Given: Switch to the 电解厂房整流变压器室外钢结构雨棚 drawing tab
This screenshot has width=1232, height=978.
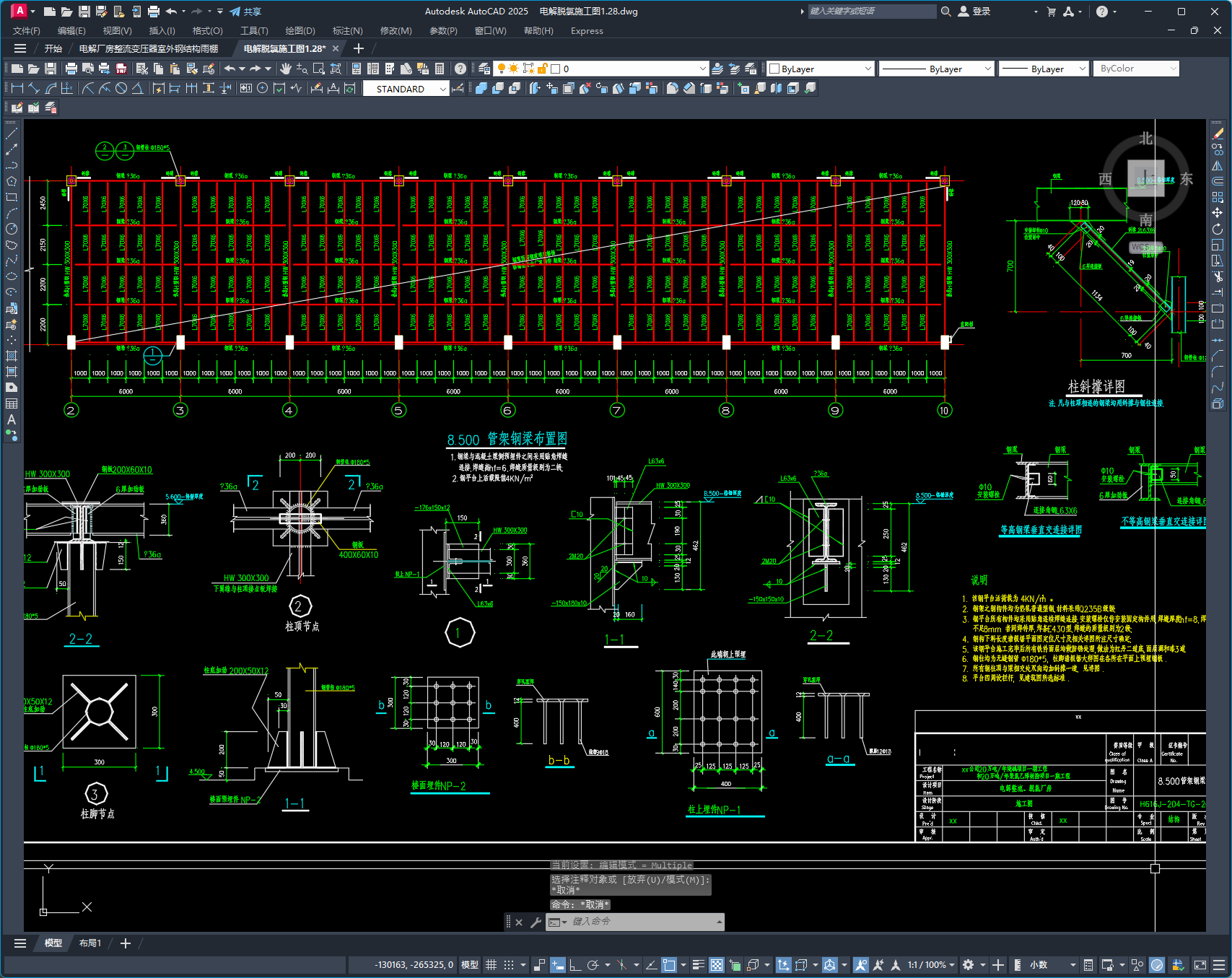Looking at the screenshot, I should 149,48.
